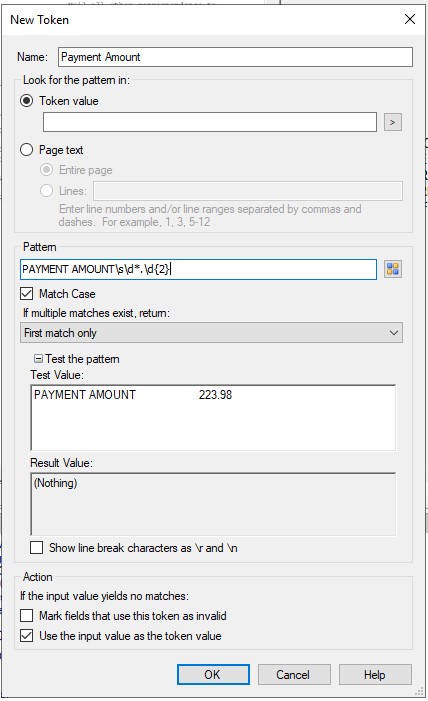
Task: Toggle the Match Case checkbox
Action: tap(27, 294)
